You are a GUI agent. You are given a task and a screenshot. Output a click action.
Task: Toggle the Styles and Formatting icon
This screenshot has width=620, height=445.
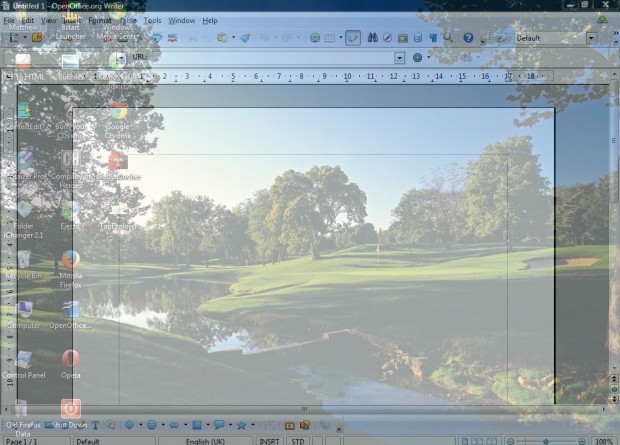tap(501, 38)
